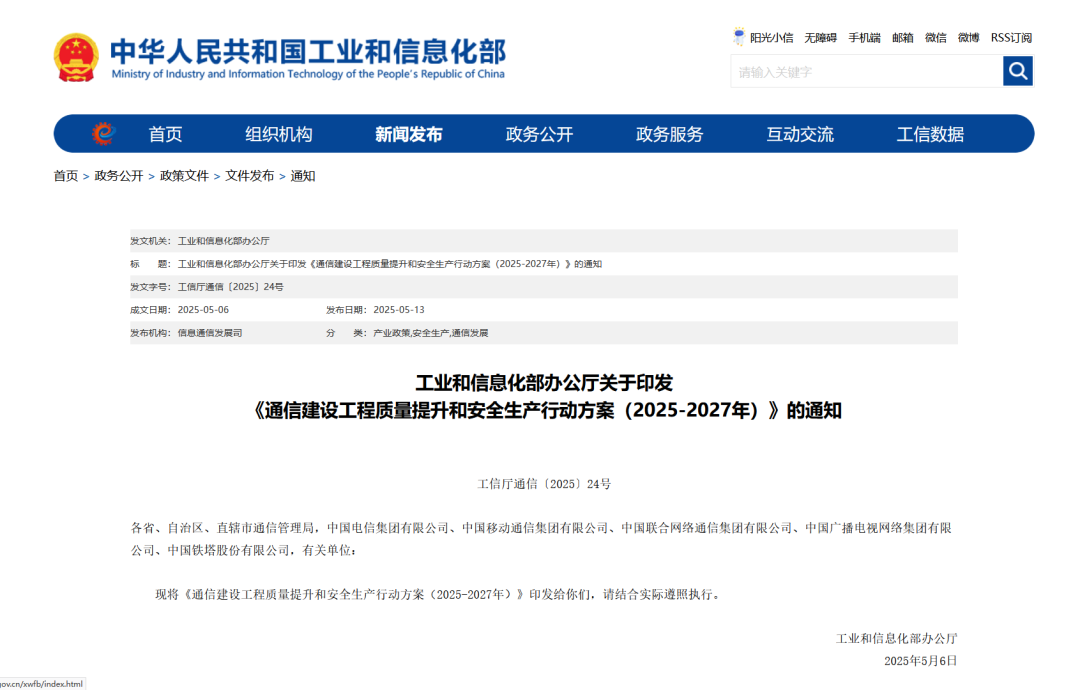Click the 分类 value 产业政策,安全生产,通信发展

coord(430,333)
